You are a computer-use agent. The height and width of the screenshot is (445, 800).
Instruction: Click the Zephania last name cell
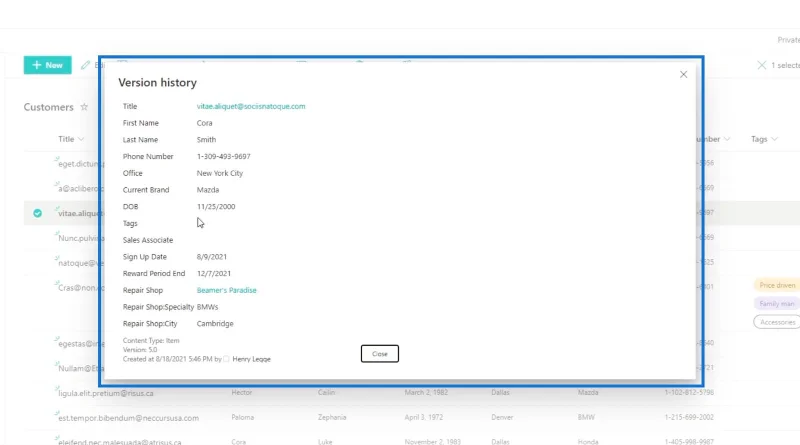(x=332, y=417)
